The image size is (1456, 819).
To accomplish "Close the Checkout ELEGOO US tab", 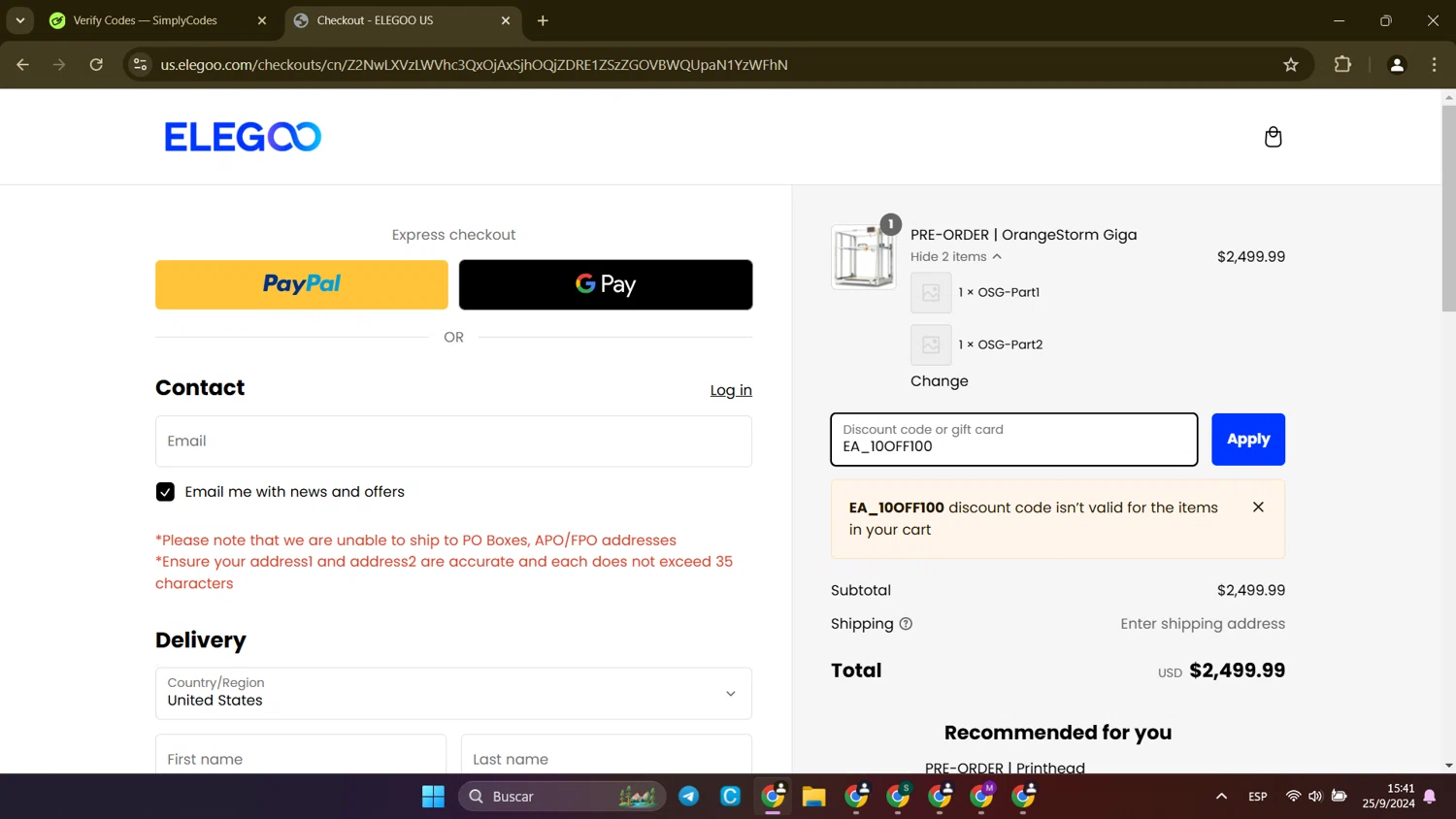I will (506, 20).
